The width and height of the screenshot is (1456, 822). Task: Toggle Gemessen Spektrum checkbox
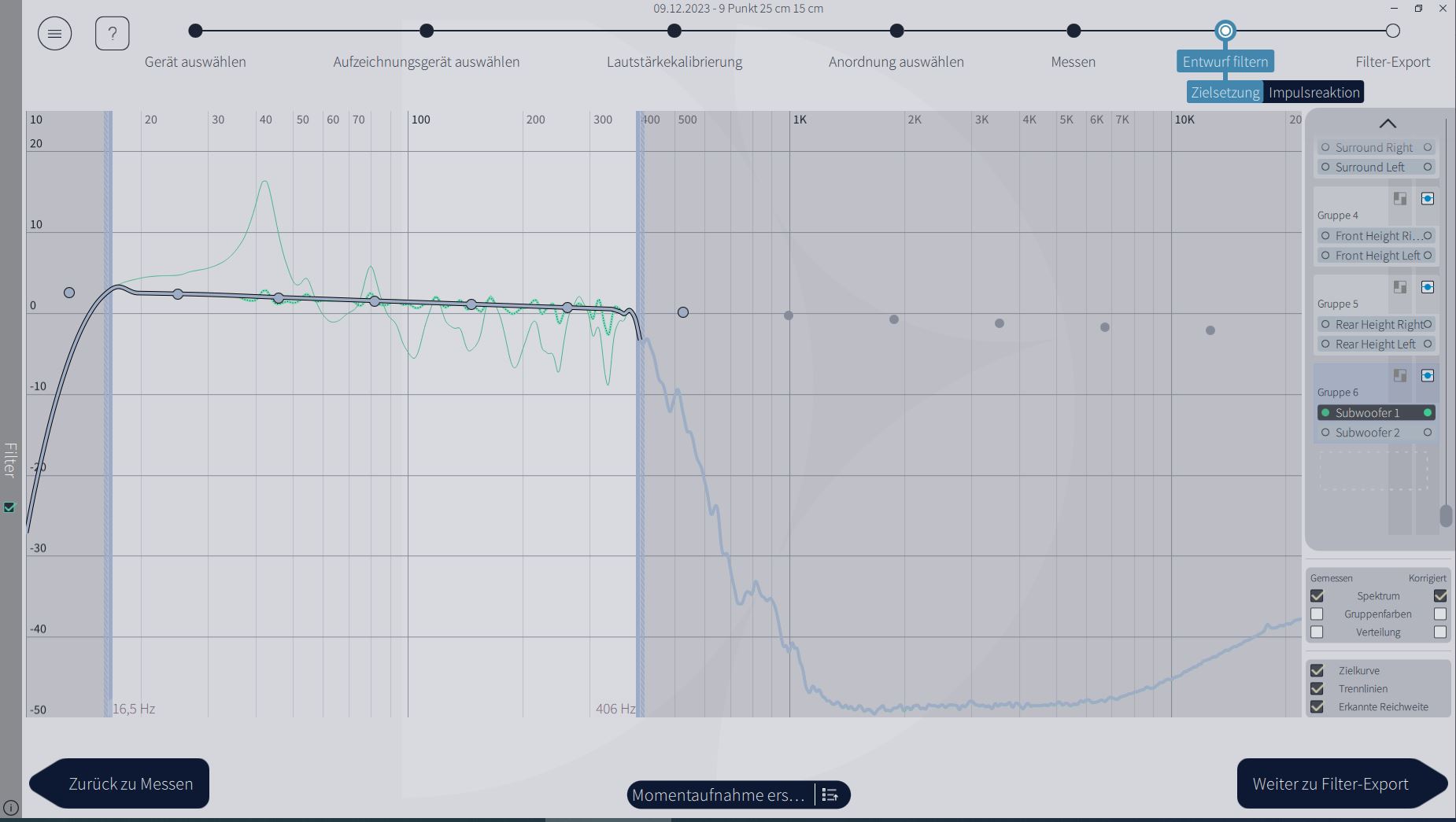[x=1317, y=595]
